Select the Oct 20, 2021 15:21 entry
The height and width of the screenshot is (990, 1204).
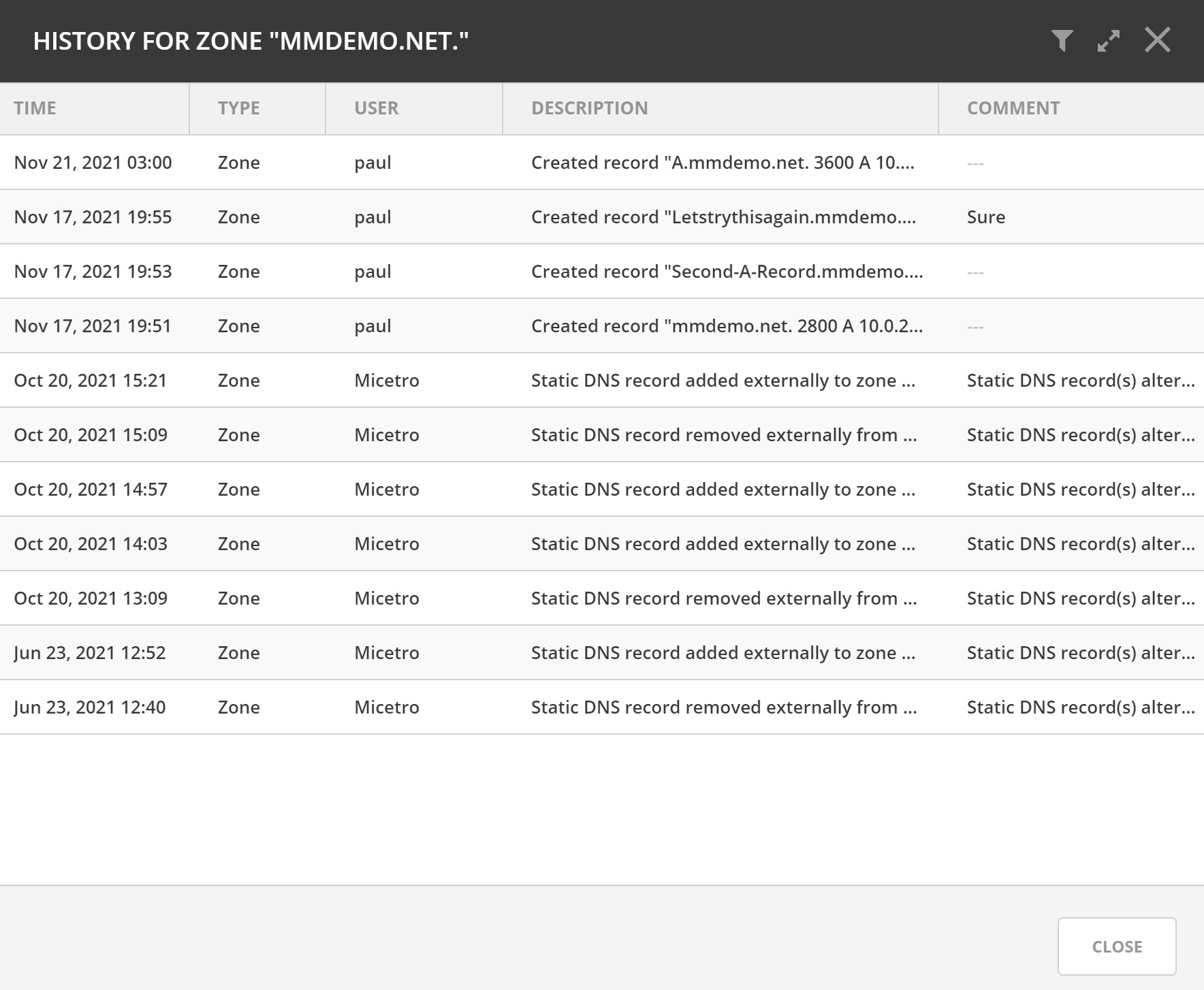tap(91, 381)
